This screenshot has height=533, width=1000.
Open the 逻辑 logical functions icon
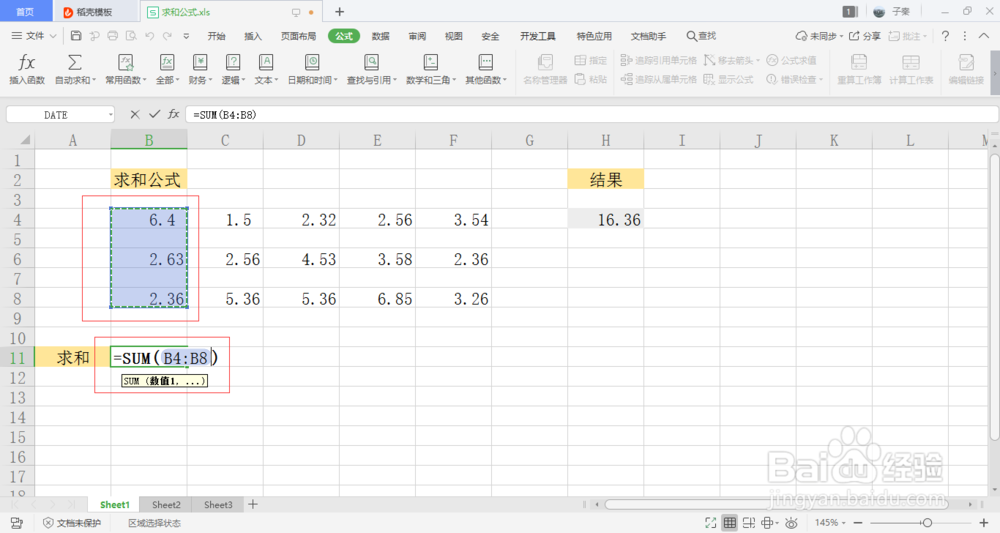pos(233,62)
